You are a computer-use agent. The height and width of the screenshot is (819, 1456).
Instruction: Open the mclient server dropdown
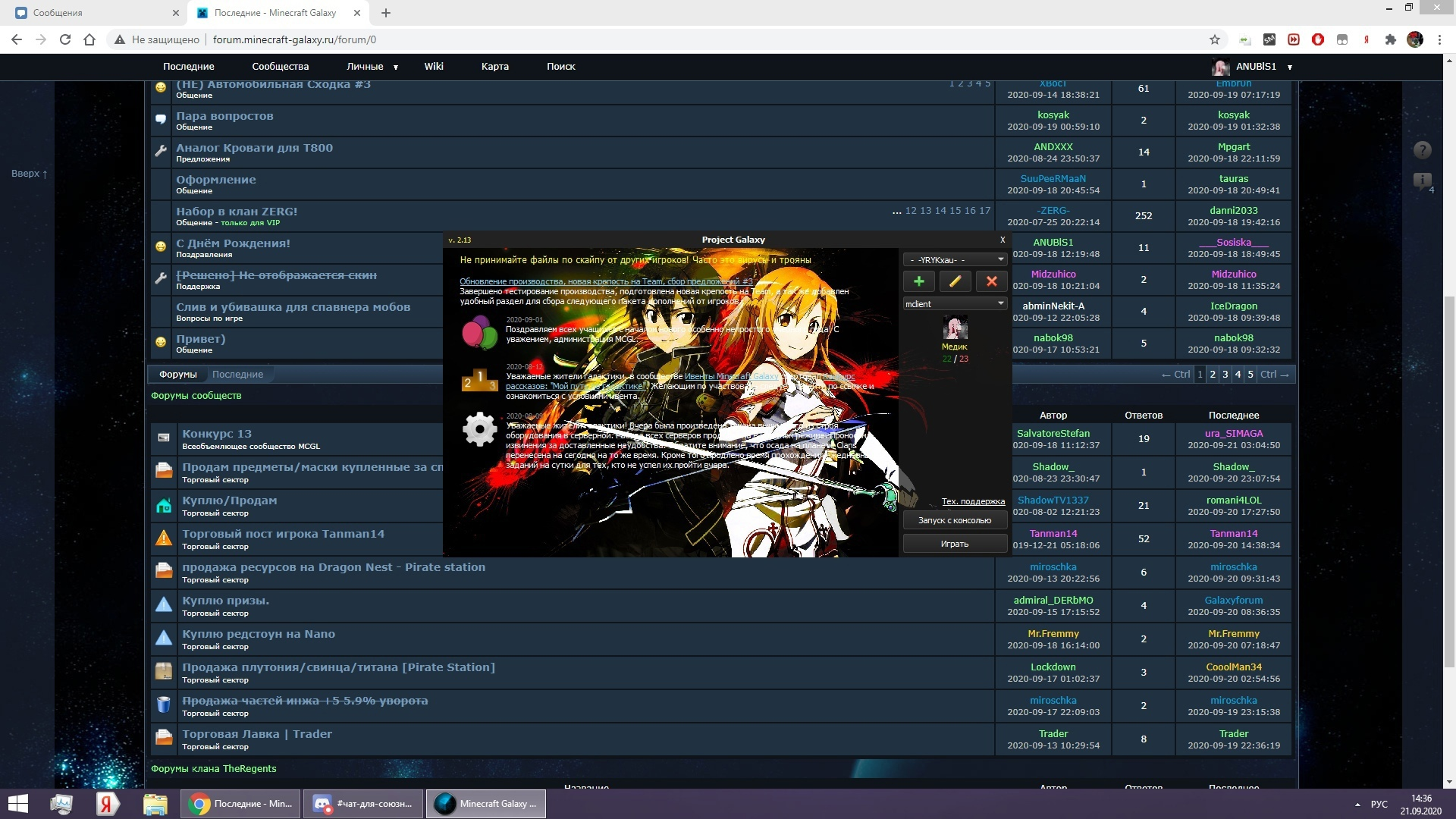point(955,303)
